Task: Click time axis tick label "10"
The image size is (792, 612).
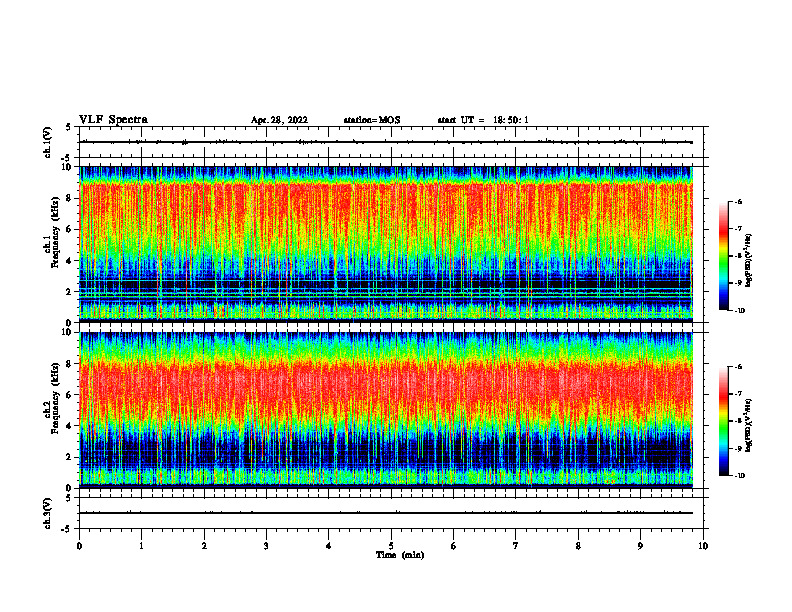Action: [x=703, y=546]
